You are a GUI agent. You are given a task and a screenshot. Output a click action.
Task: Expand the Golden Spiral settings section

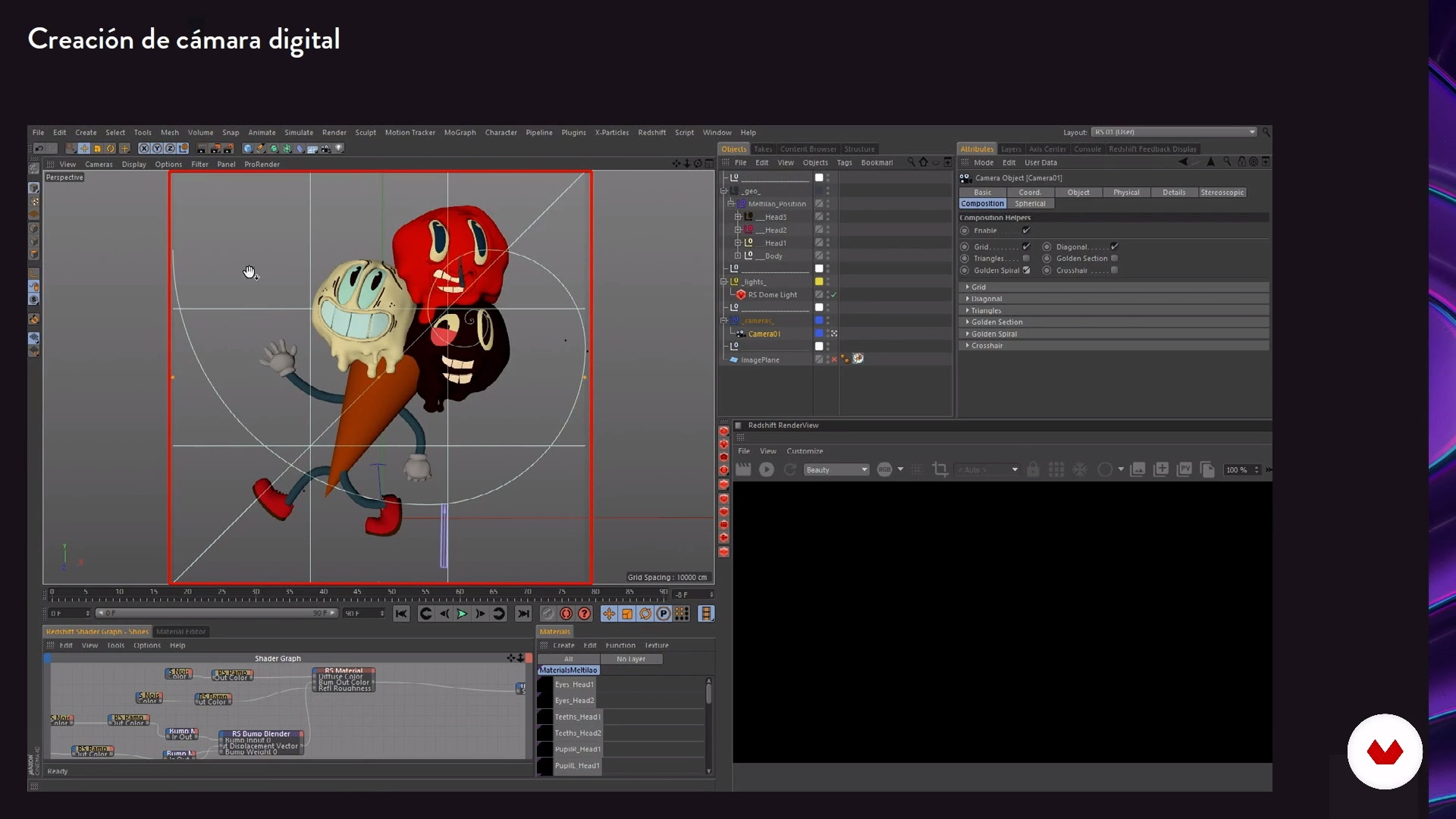point(1114,334)
